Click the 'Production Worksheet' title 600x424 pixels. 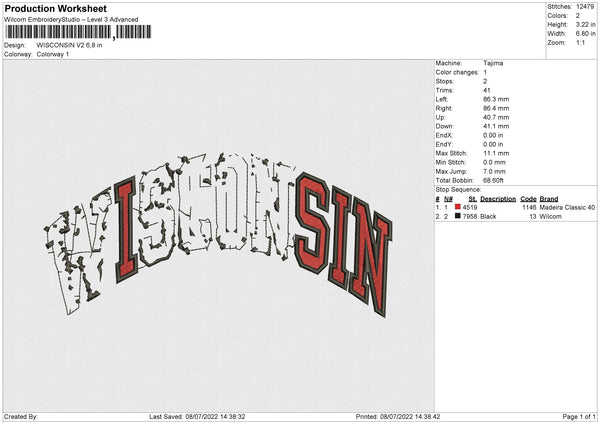(x=55, y=8)
